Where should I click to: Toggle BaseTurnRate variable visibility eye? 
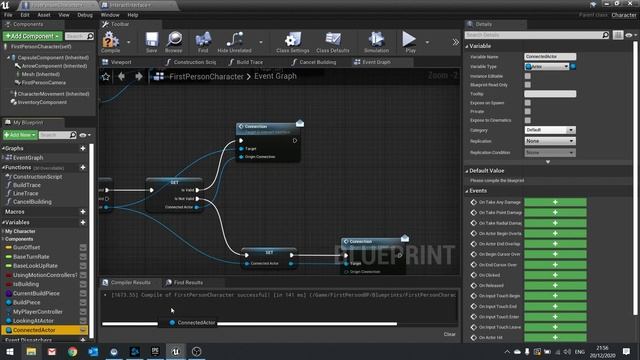(x=83, y=257)
